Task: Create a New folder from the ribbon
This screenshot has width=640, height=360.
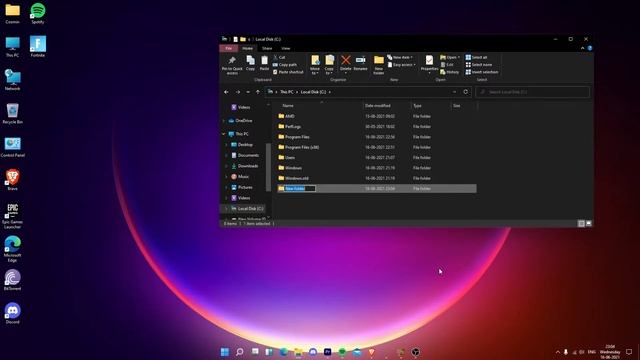Action: [x=379, y=65]
